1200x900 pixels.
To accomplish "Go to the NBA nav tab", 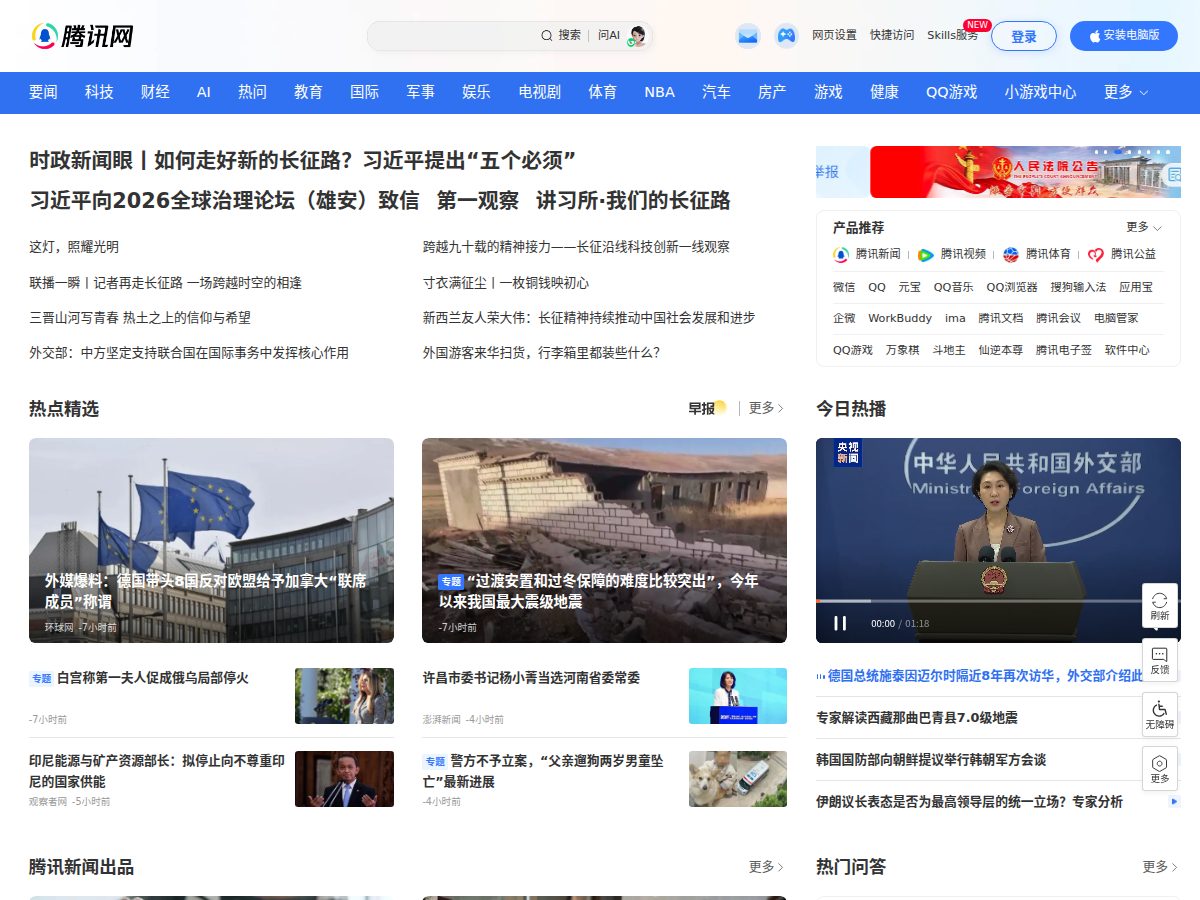I will pos(659,92).
